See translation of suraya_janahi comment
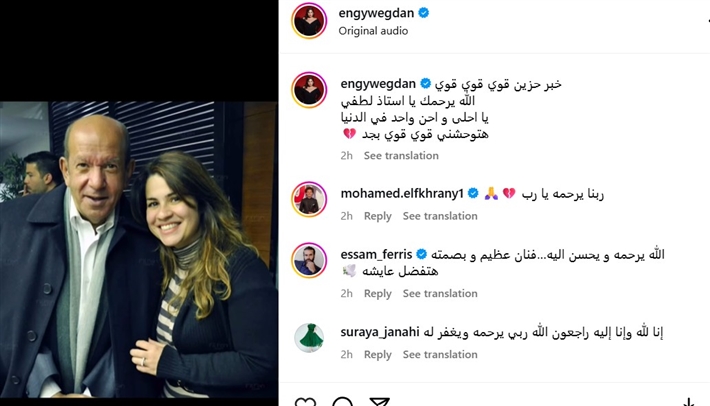 (440, 354)
